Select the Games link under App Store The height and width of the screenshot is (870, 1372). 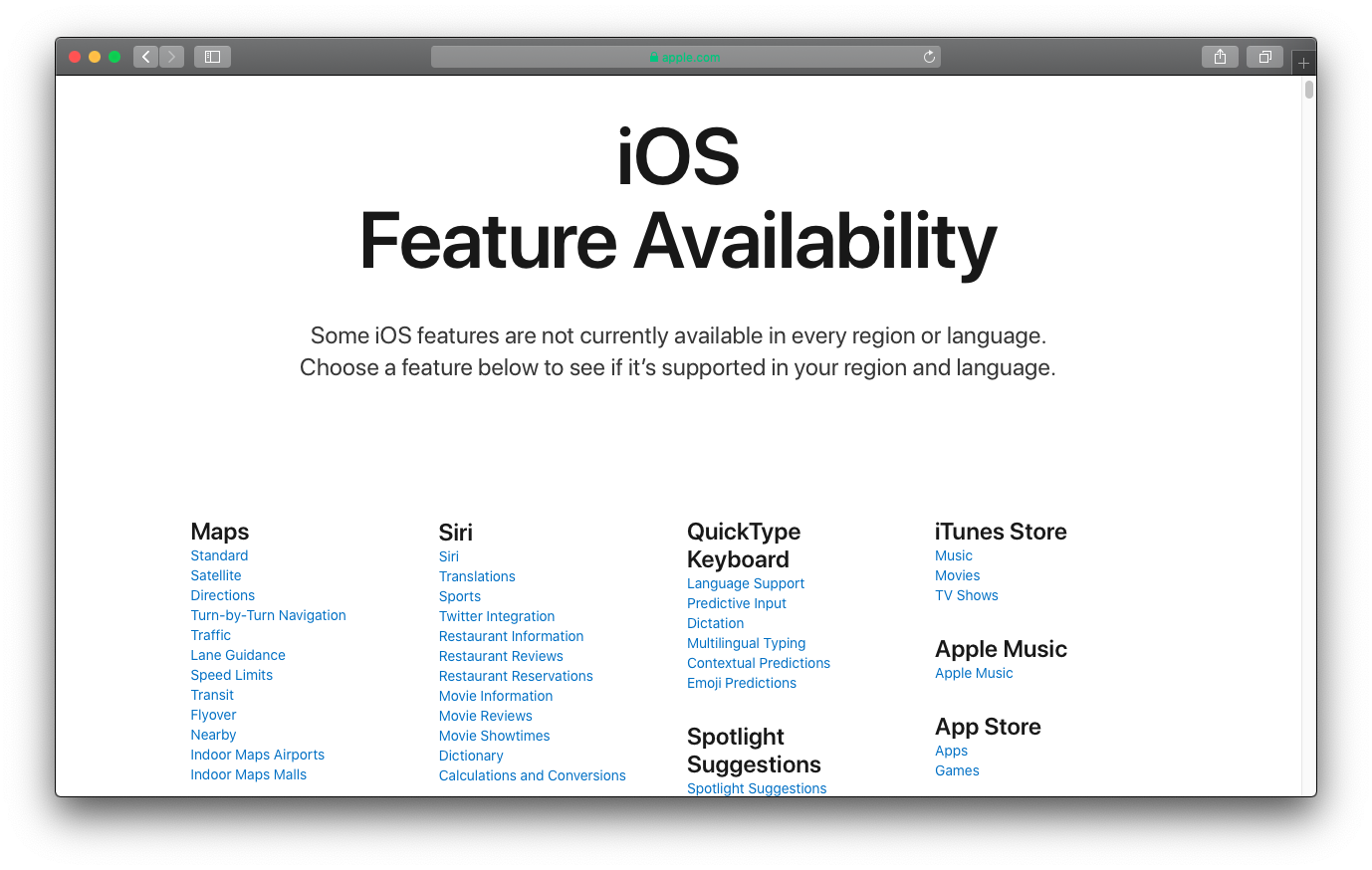pos(958,770)
